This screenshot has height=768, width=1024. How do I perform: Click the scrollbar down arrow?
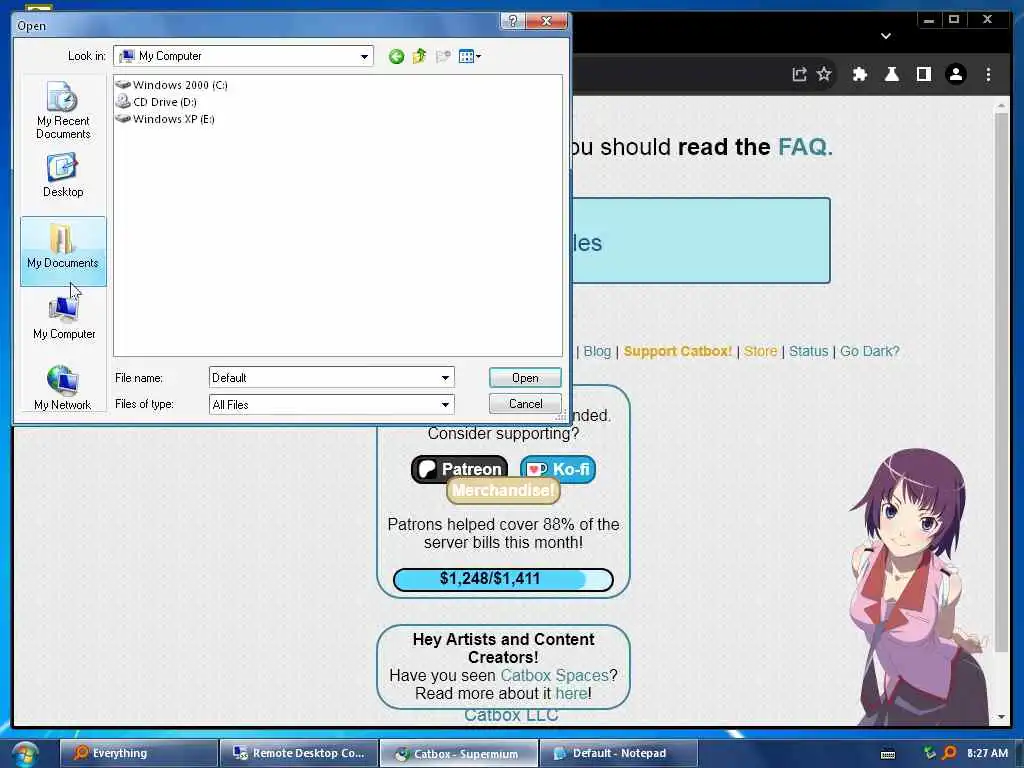pyautogui.click(x=1001, y=717)
